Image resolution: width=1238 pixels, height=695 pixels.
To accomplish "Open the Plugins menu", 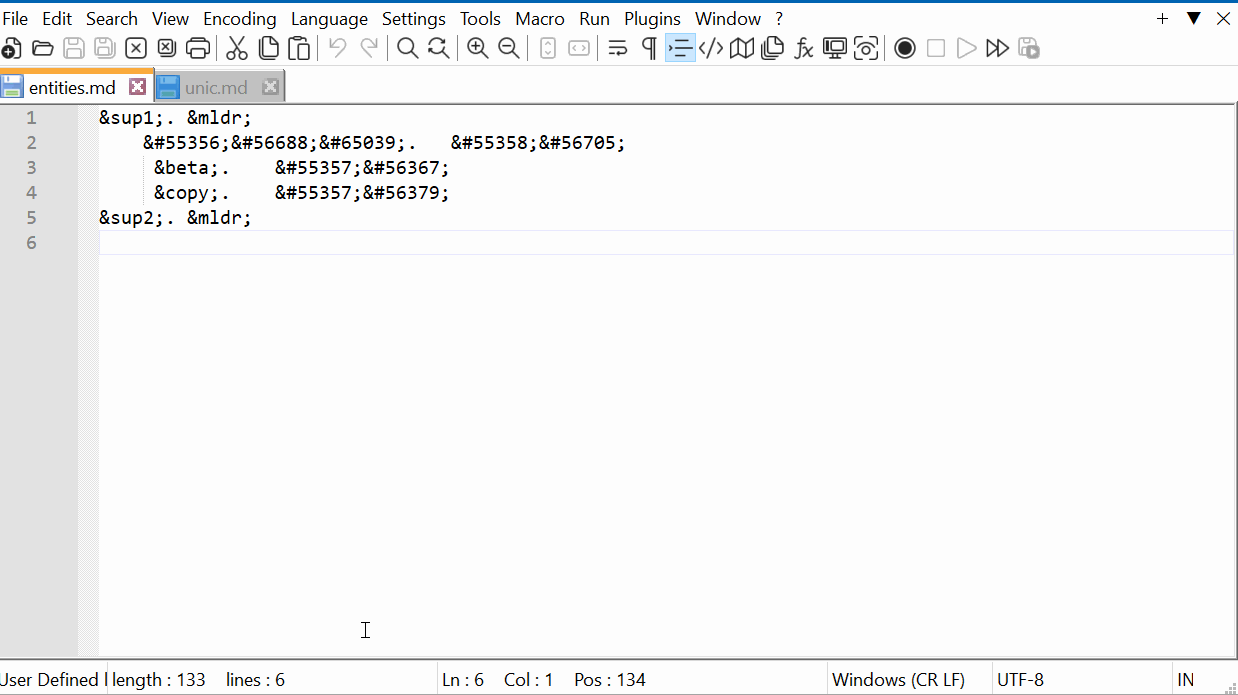I will [x=653, y=19].
